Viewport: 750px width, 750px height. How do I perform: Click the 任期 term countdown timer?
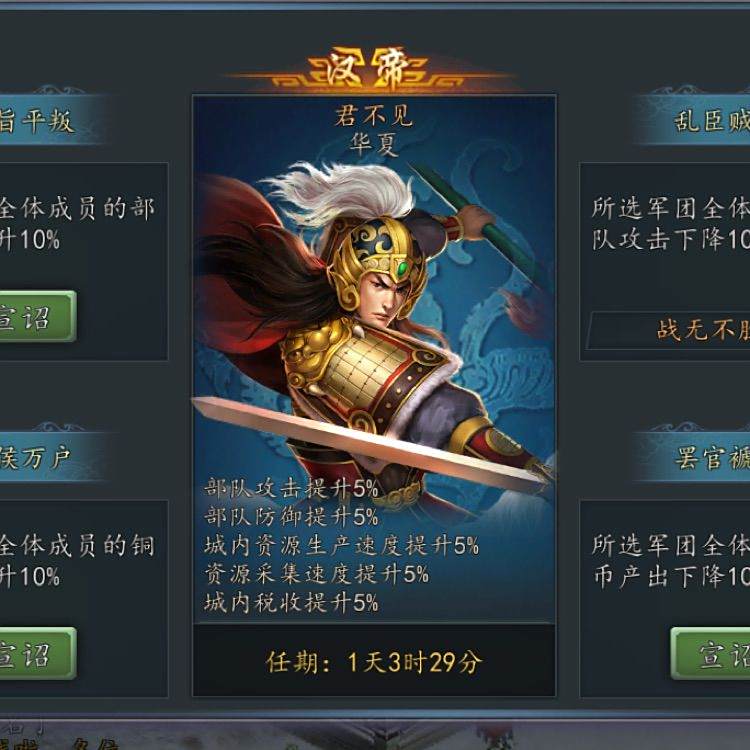[x=374, y=662]
